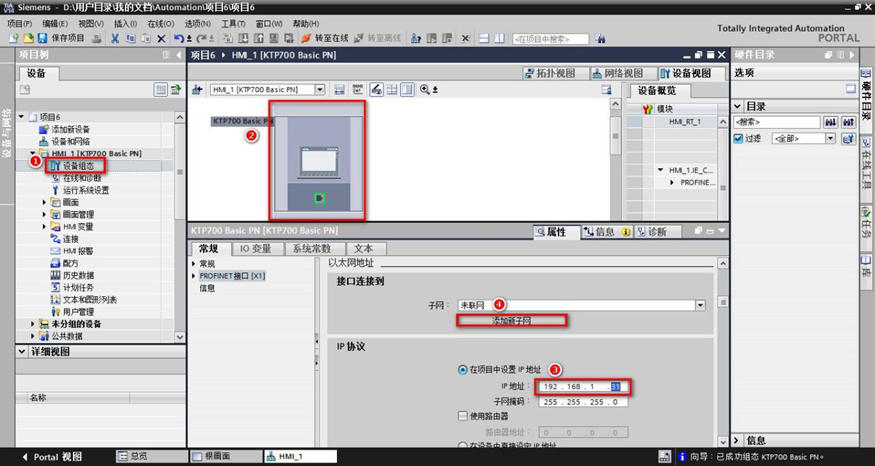Select HMI 报警 in project tree
Screen dimensions: 875x466
pyautogui.click(x=78, y=251)
